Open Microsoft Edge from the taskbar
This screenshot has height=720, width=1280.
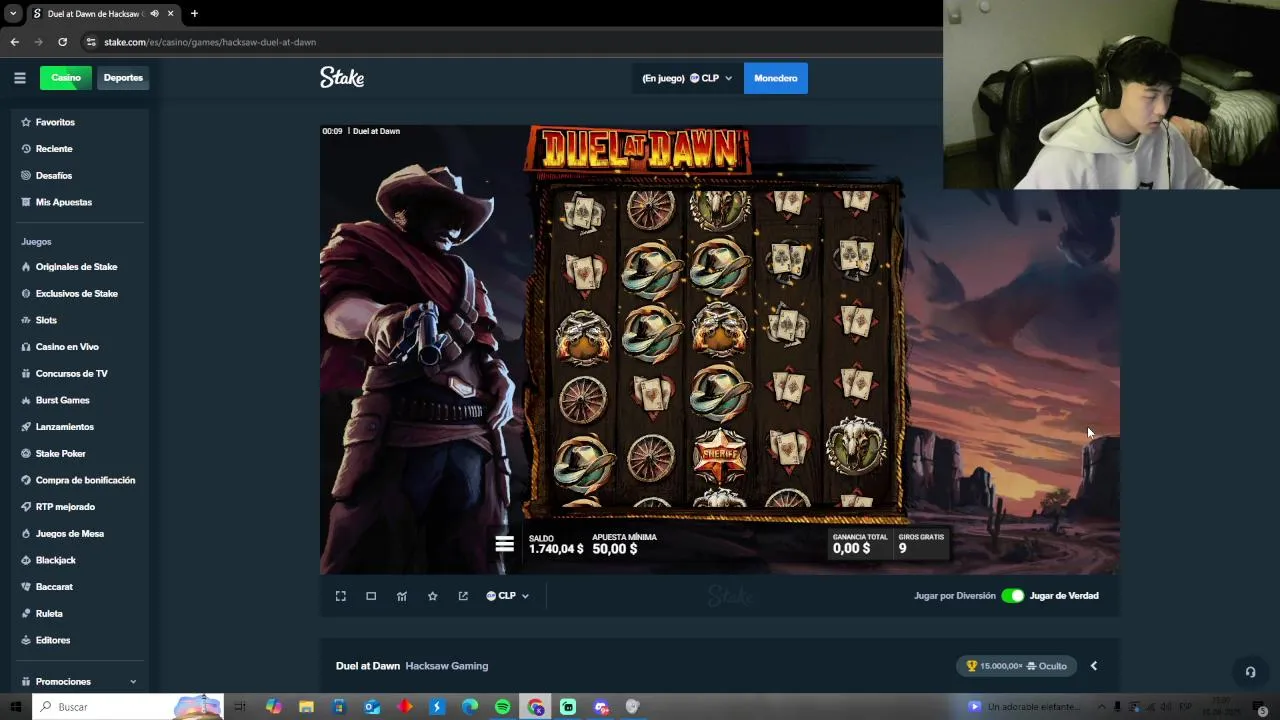tap(470, 707)
